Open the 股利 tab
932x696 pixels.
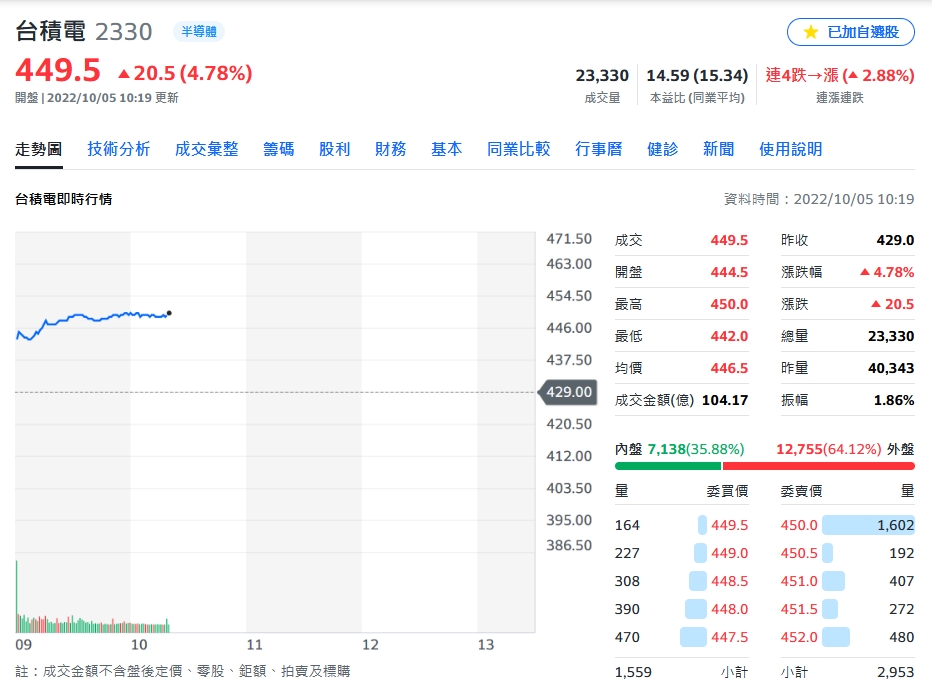pyautogui.click(x=335, y=149)
